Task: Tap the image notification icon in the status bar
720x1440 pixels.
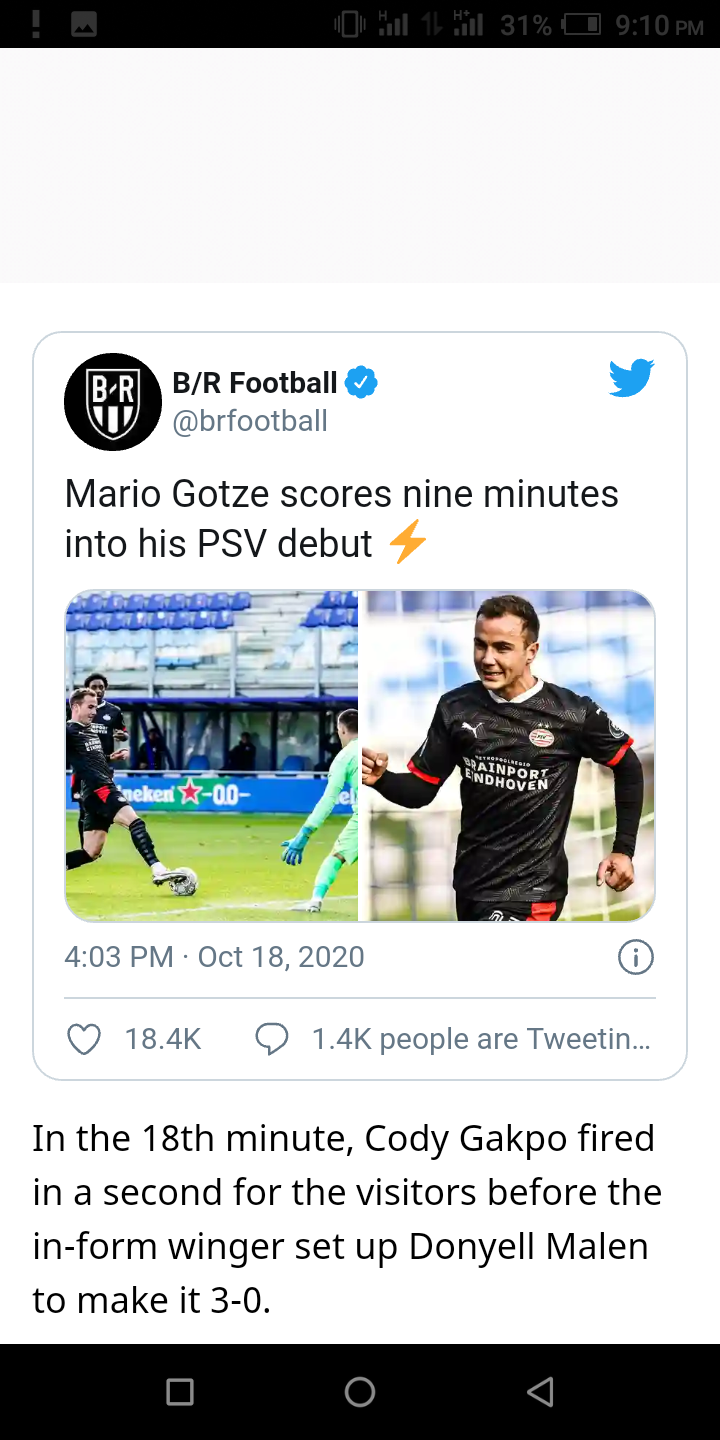Action: (83, 25)
